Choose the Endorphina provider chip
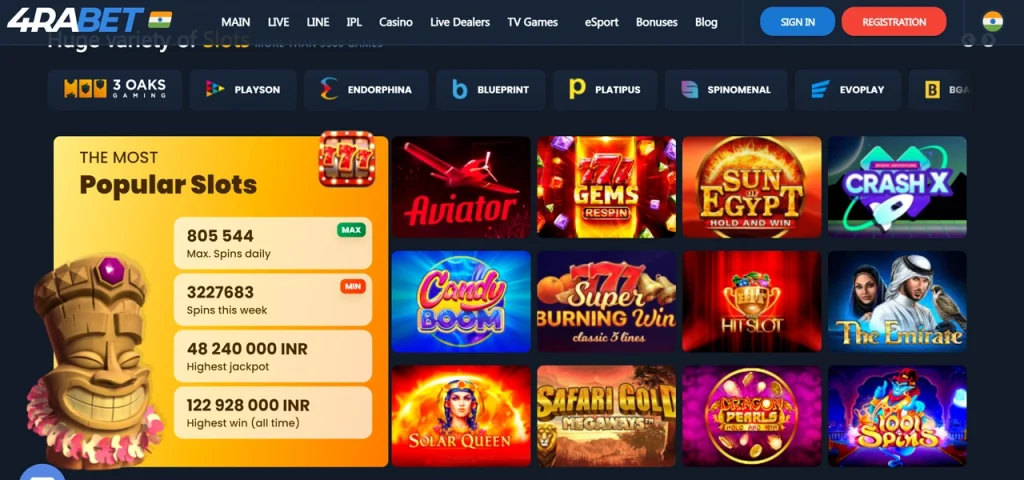This screenshot has height=480, width=1024. point(366,89)
